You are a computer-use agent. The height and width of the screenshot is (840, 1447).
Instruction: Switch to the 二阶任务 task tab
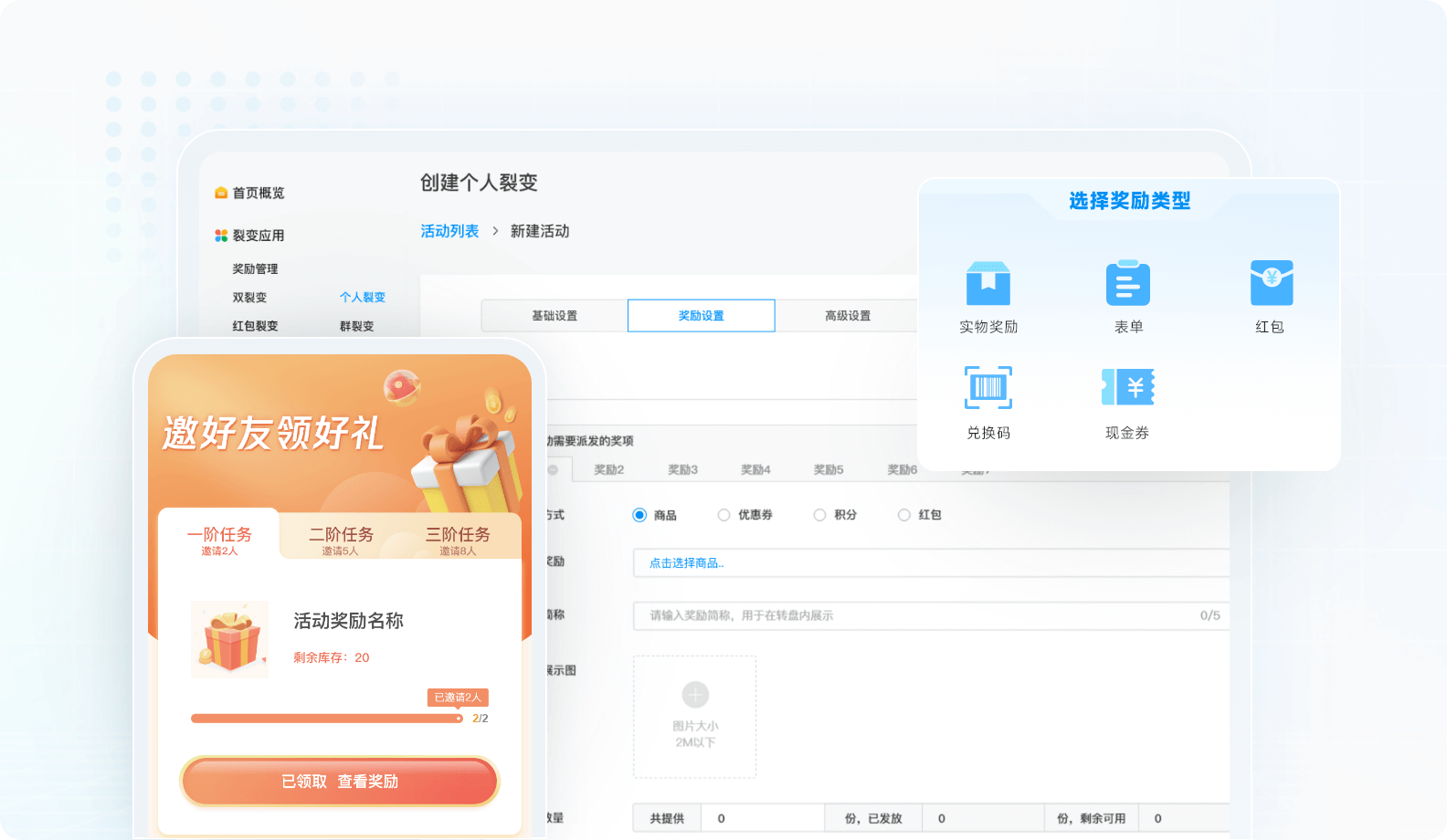tap(341, 538)
